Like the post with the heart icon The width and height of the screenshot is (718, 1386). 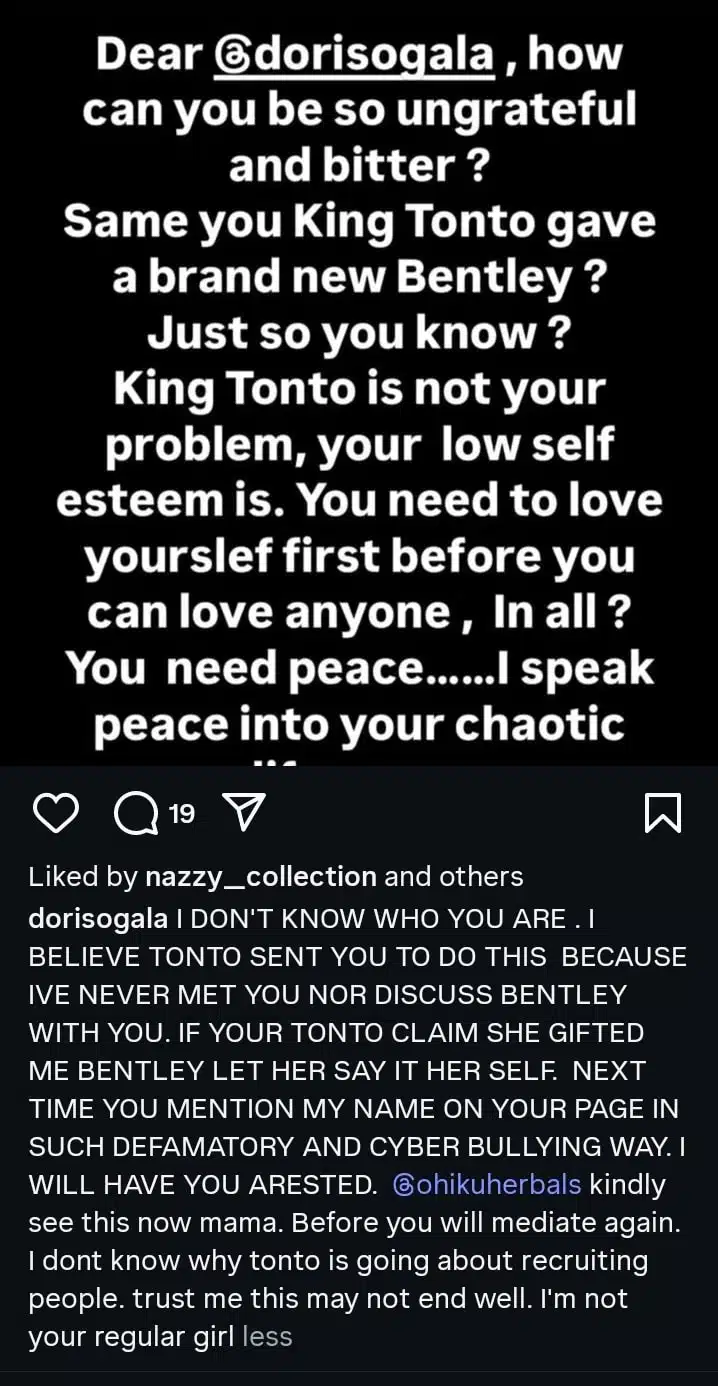(55, 814)
